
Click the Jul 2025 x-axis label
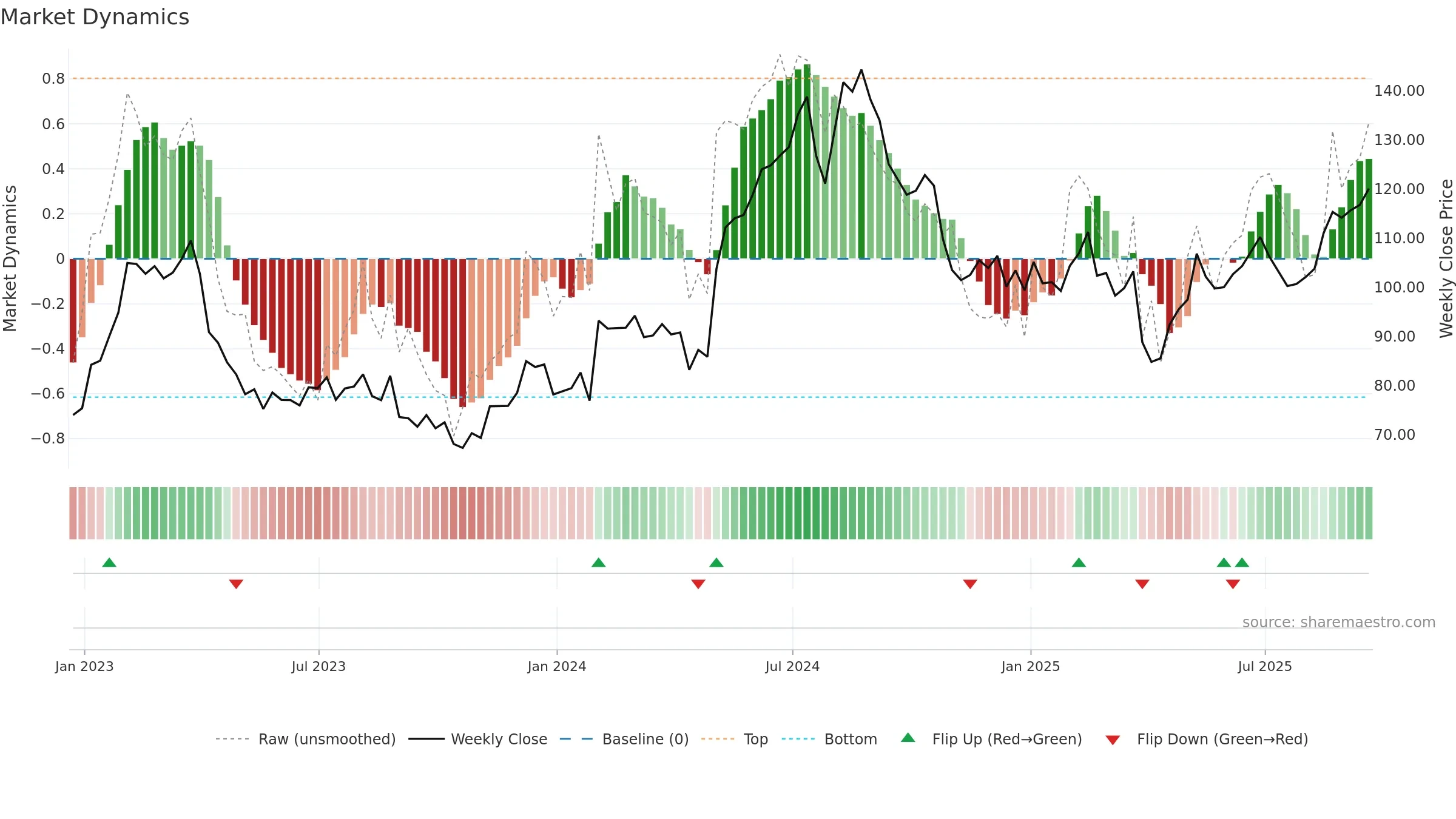[1265, 666]
